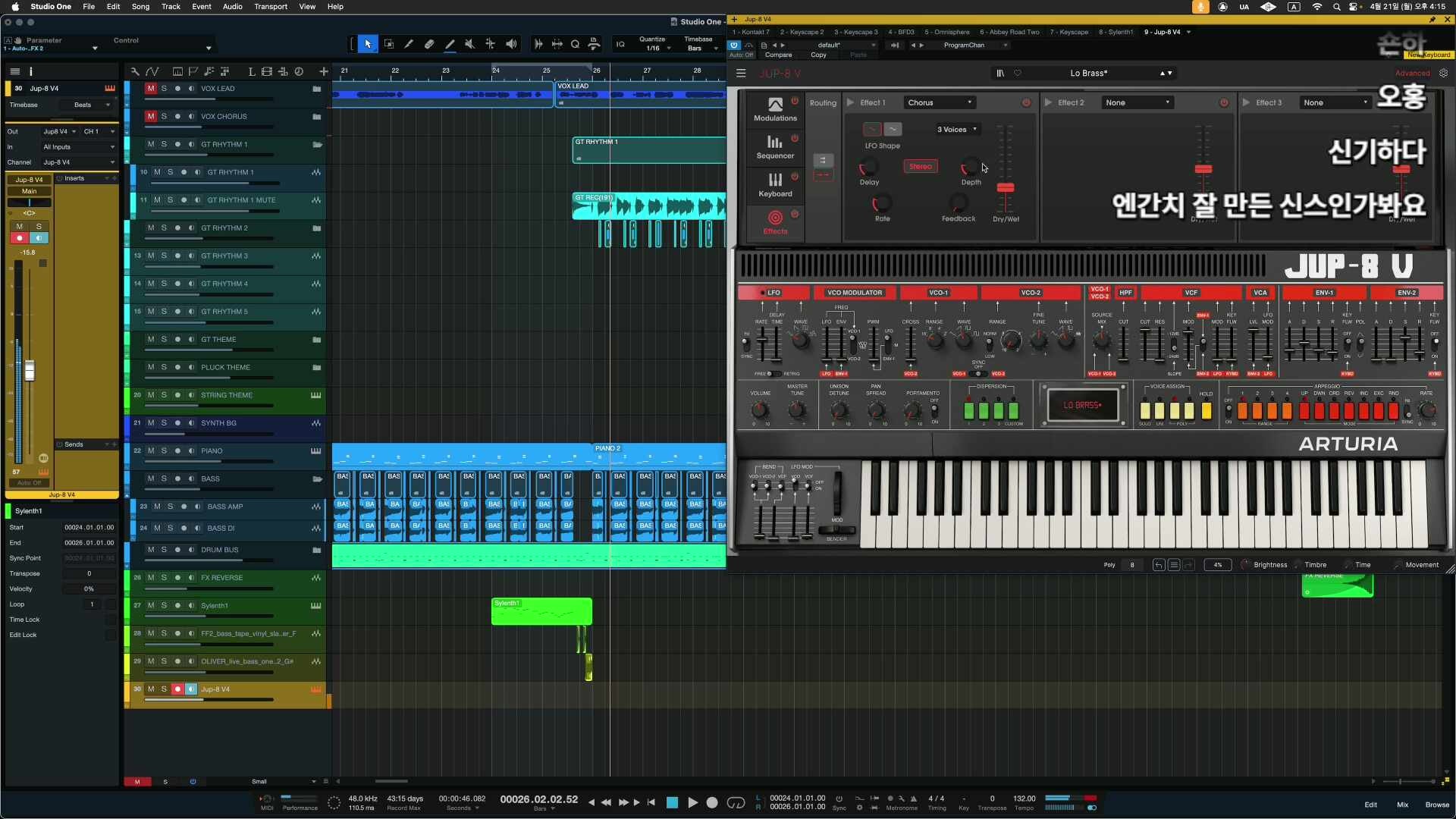The image size is (1456, 819).
Task: Open the Effects panel in JUP-8 V
Action: [x=775, y=223]
